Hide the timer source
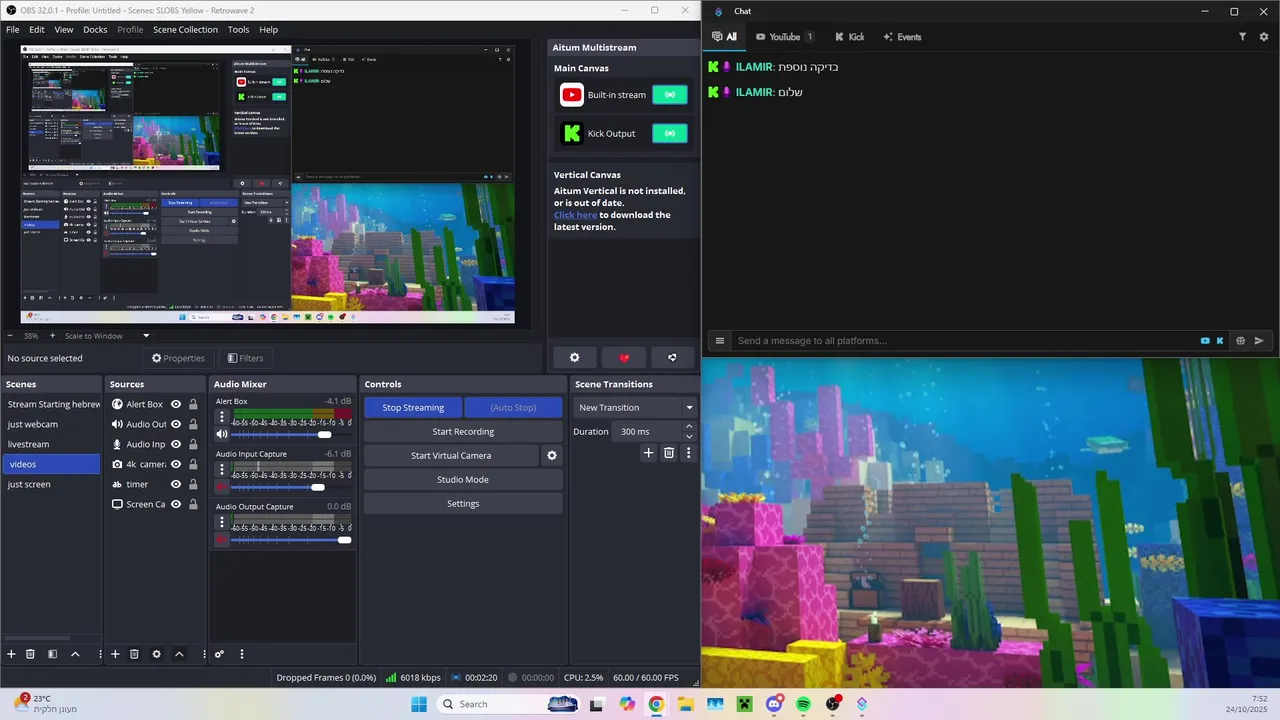Image resolution: width=1280 pixels, height=720 pixels. point(176,484)
